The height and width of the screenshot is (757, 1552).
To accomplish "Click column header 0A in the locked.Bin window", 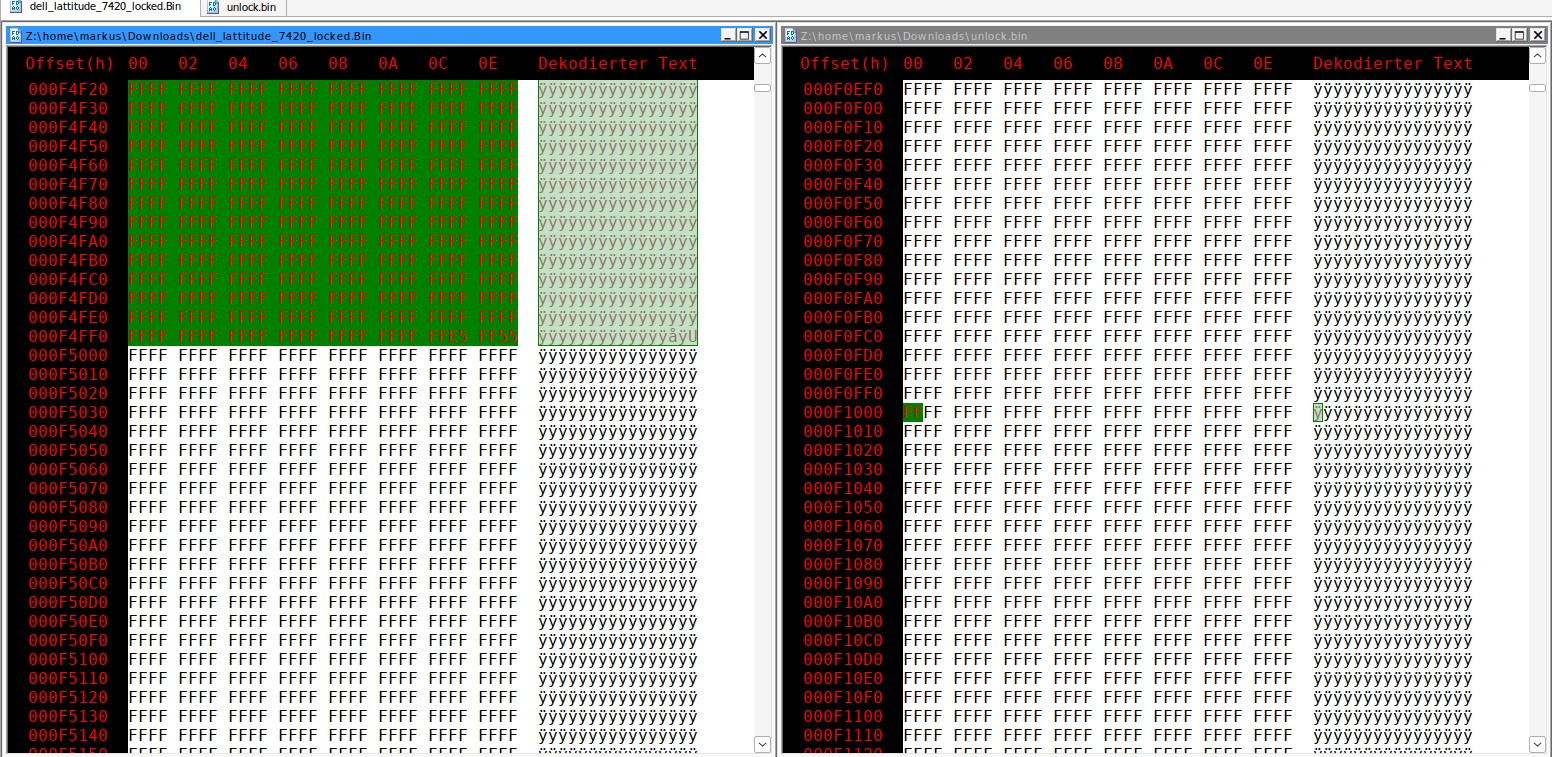I will click(388, 64).
